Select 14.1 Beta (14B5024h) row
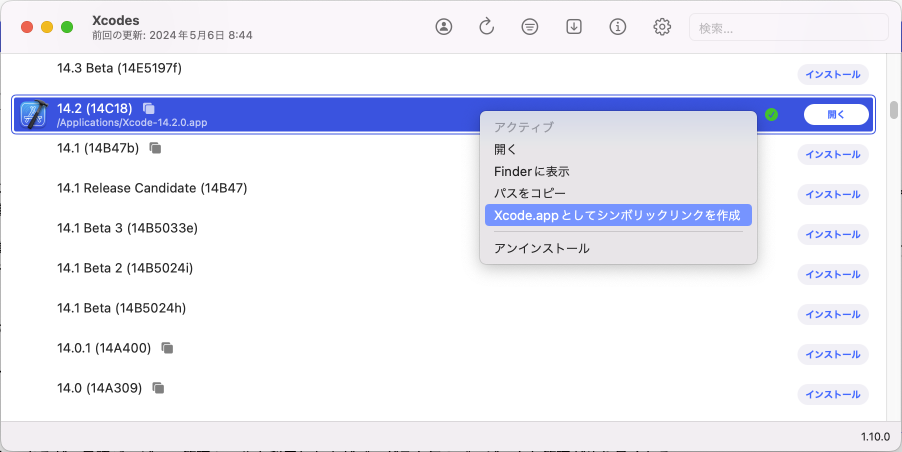Viewport: 902px width, 452px height. coord(121,308)
